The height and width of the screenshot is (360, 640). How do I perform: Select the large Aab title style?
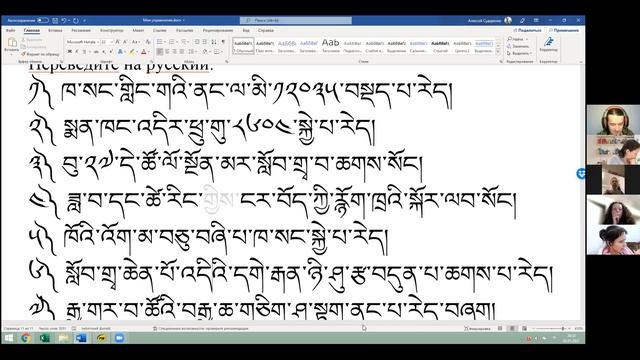(x=331, y=46)
